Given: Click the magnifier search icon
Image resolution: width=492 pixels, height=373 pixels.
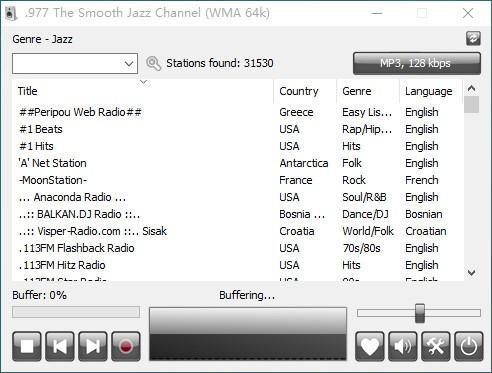Looking at the screenshot, I should [153, 63].
